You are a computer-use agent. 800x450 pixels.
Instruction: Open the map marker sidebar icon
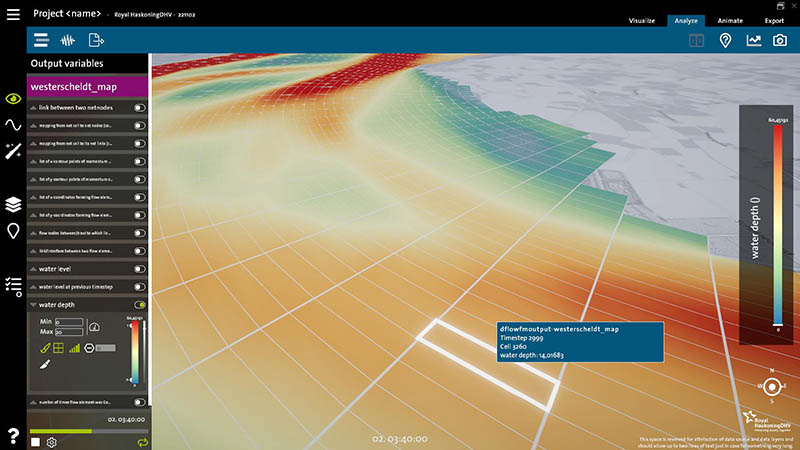click(13, 231)
